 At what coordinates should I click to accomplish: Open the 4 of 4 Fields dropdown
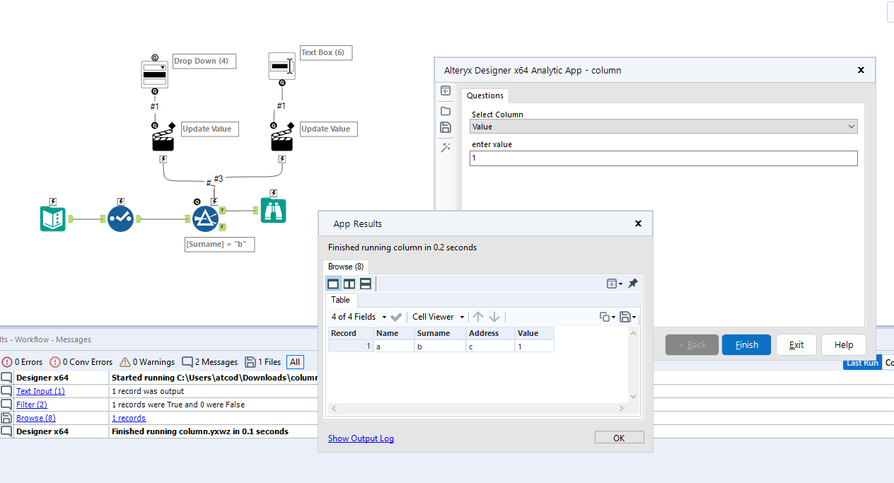[359, 316]
